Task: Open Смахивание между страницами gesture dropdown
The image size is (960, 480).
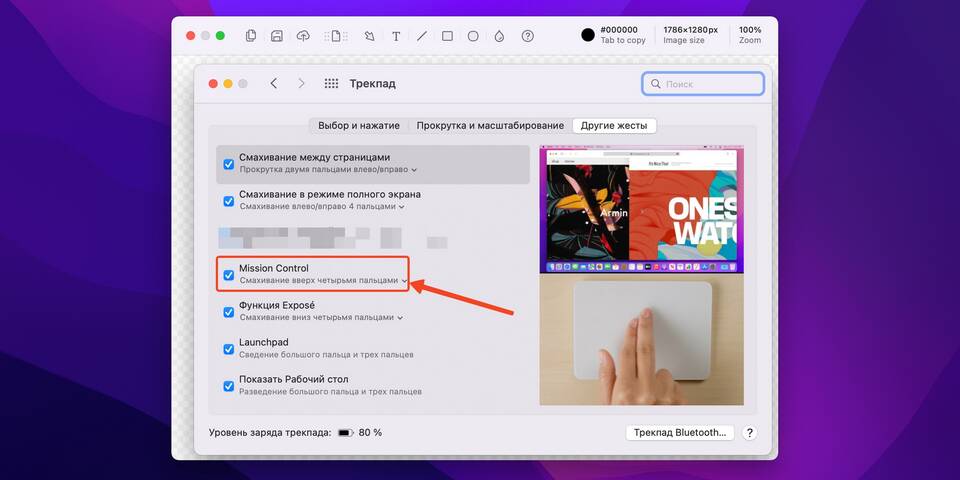Action: click(328, 169)
